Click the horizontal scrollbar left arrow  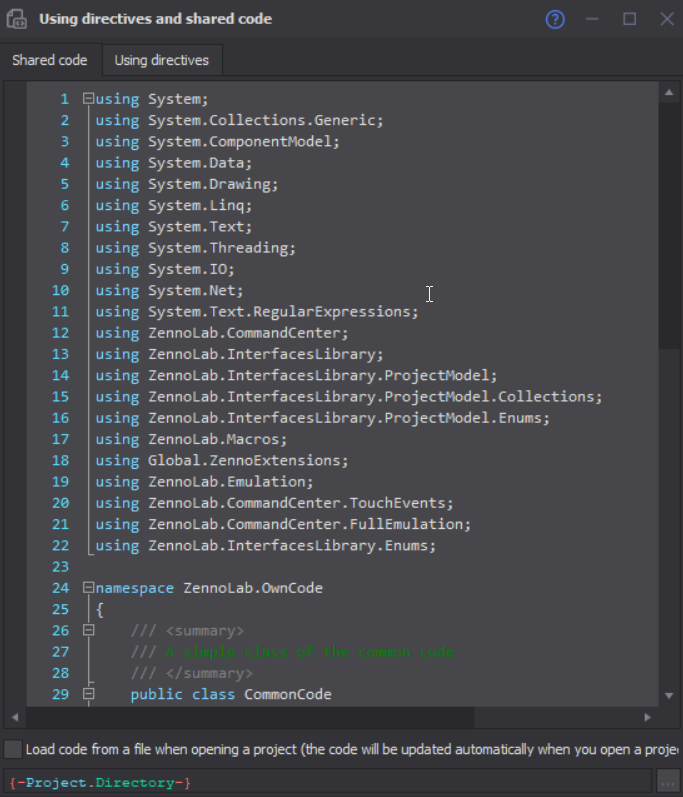15,717
